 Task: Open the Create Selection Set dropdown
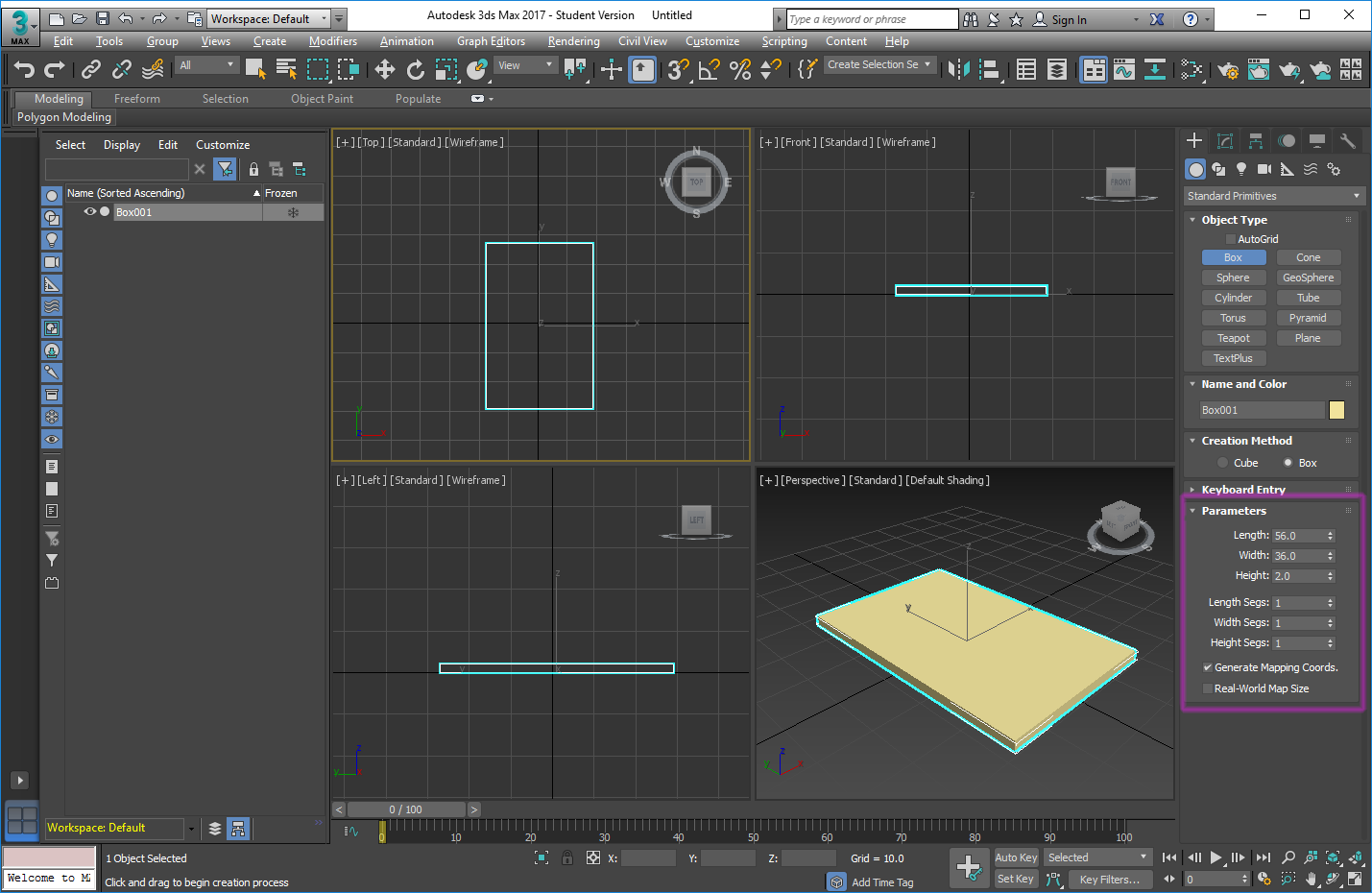point(879,64)
